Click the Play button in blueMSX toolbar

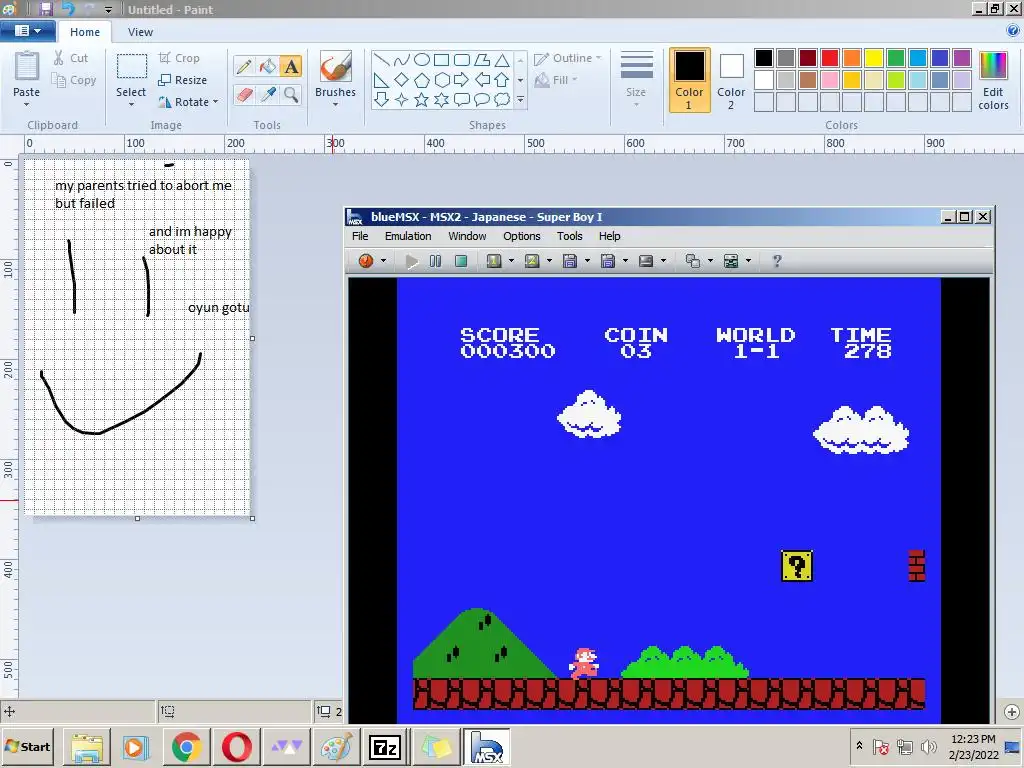click(x=411, y=261)
